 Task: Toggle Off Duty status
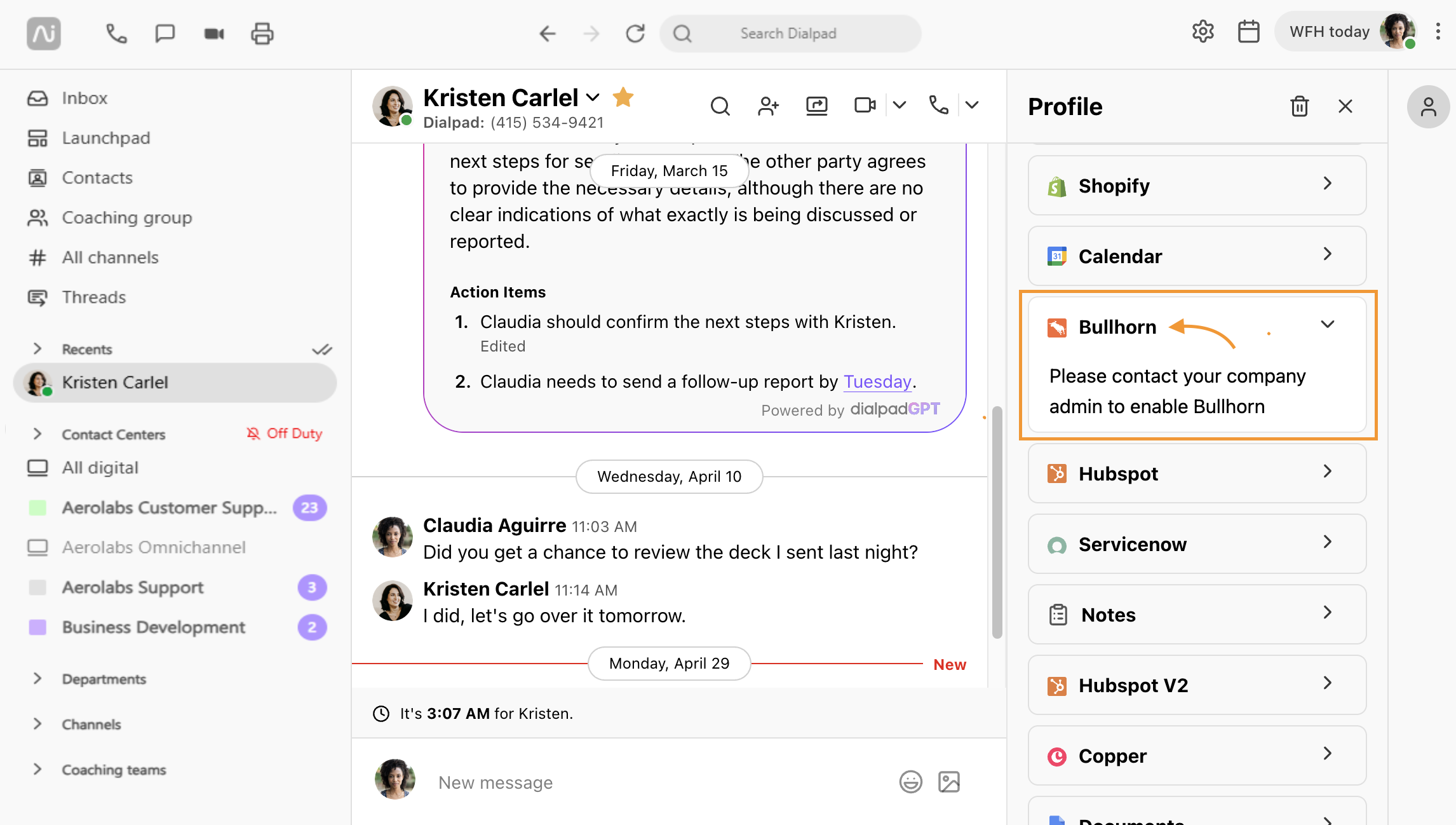click(x=285, y=433)
